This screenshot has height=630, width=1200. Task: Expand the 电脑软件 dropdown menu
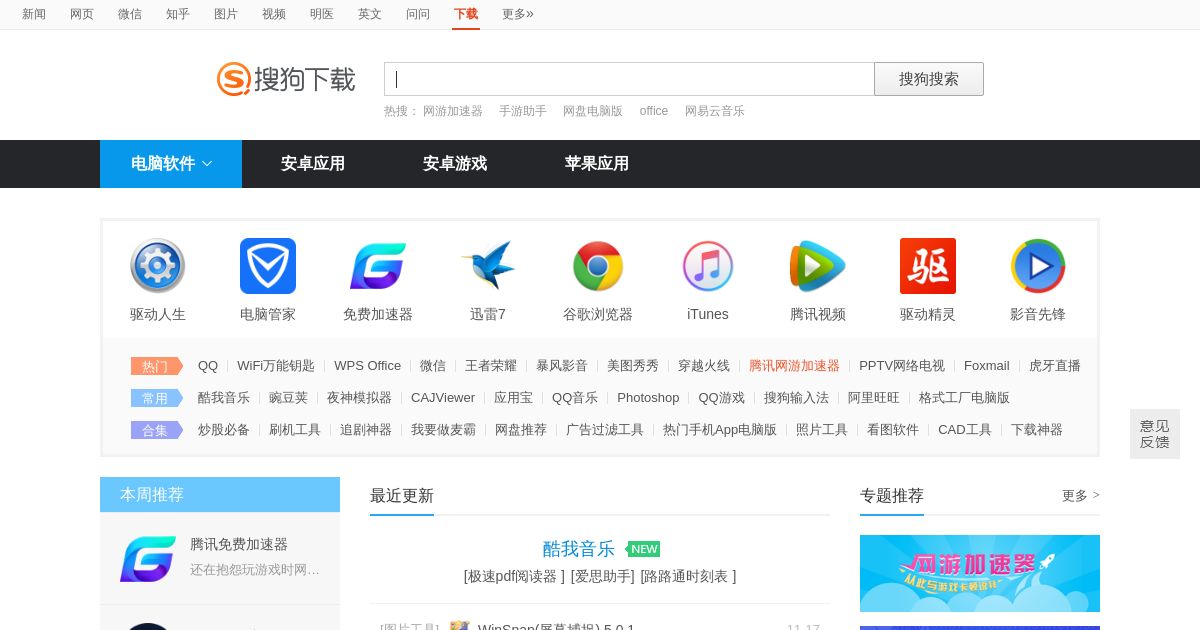pos(171,164)
